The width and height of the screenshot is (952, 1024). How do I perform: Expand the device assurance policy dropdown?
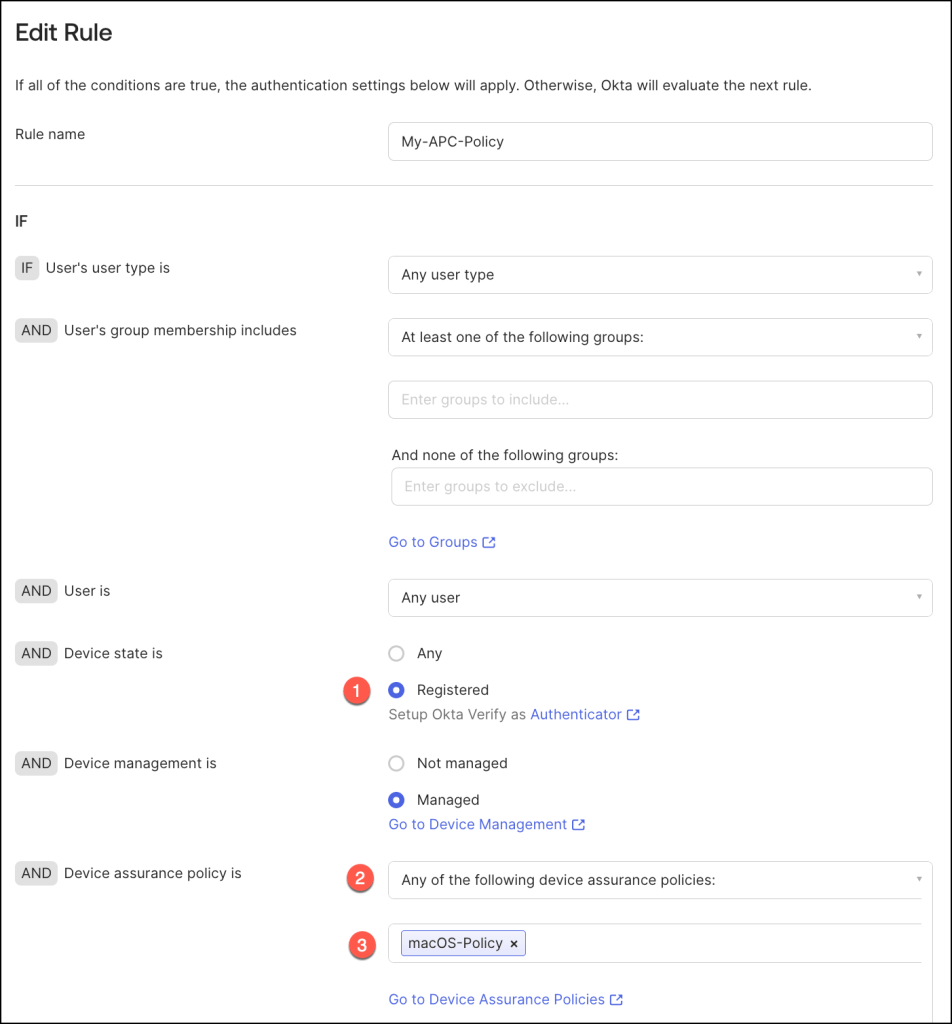(x=660, y=881)
